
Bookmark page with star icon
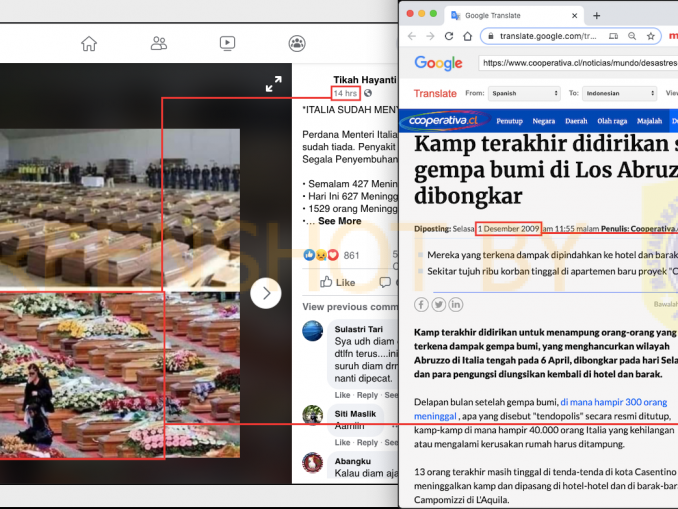tap(651, 36)
